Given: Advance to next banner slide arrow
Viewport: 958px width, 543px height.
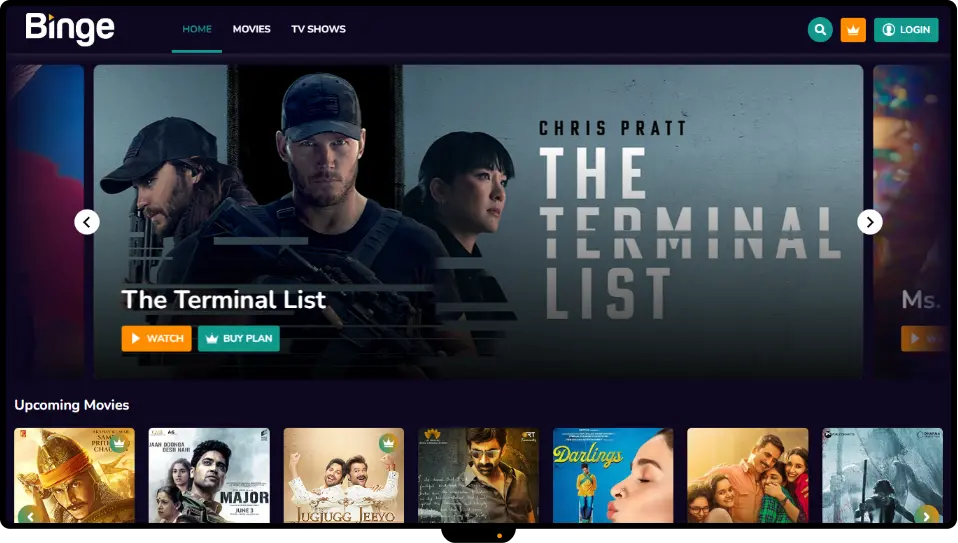Looking at the screenshot, I should tap(869, 222).
